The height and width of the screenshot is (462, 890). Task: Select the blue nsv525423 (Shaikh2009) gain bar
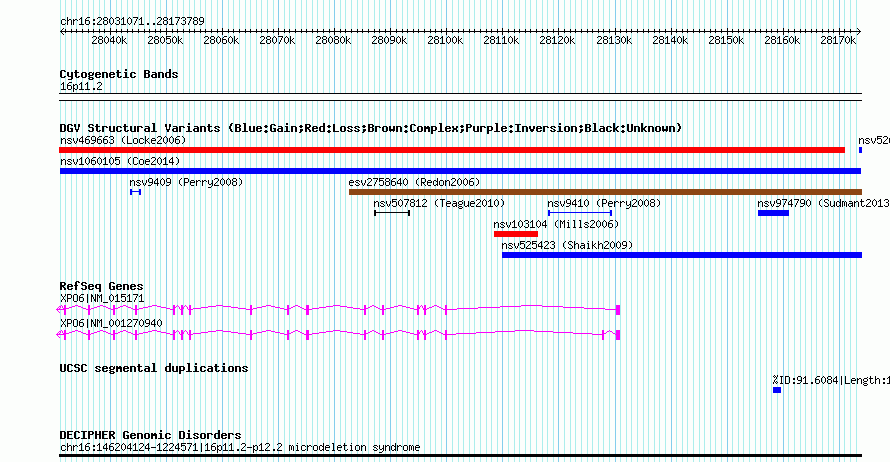[682, 255]
